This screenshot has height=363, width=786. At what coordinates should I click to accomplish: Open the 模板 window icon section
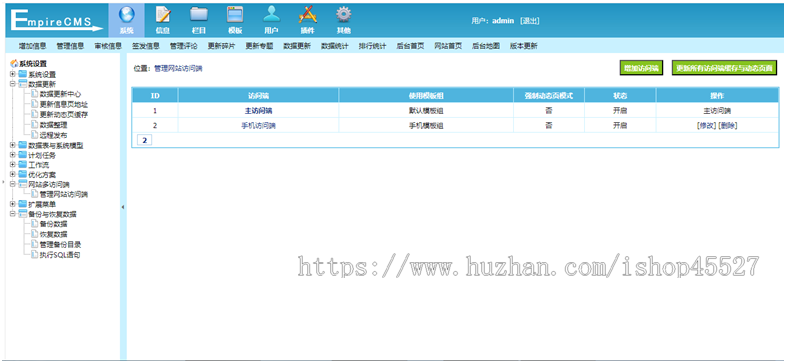235,21
